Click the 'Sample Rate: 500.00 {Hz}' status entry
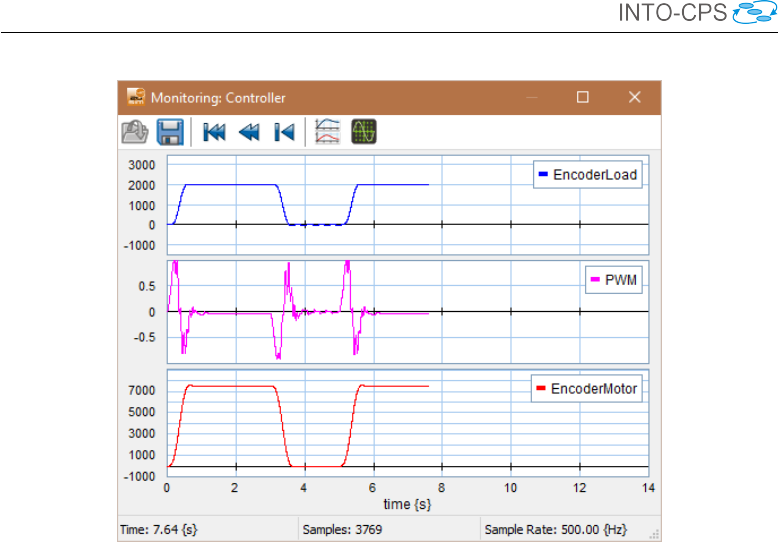Image resolution: width=778 pixels, height=542 pixels. point(556,530)
